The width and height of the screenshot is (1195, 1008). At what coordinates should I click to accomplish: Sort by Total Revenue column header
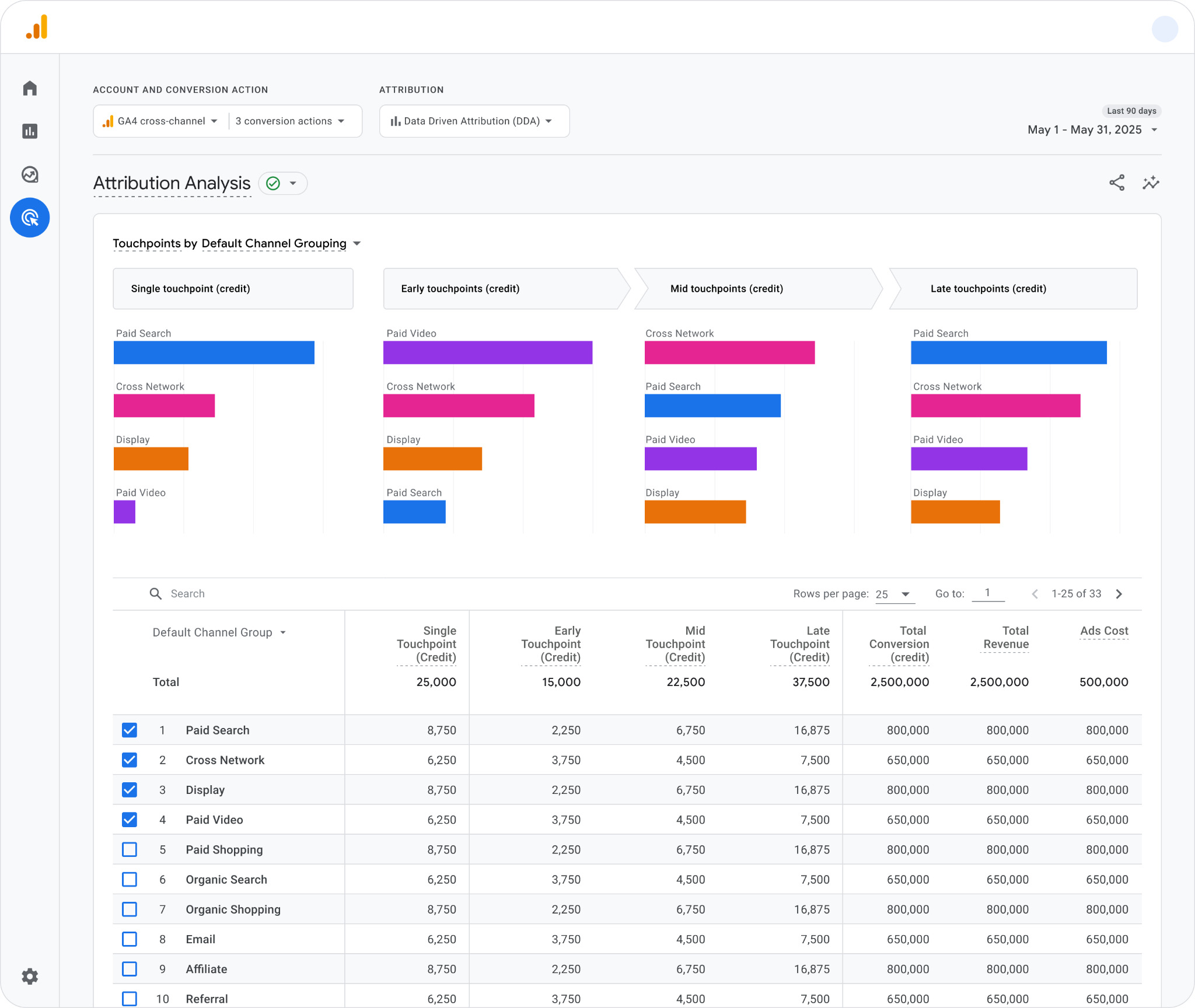pos(1006,638)
